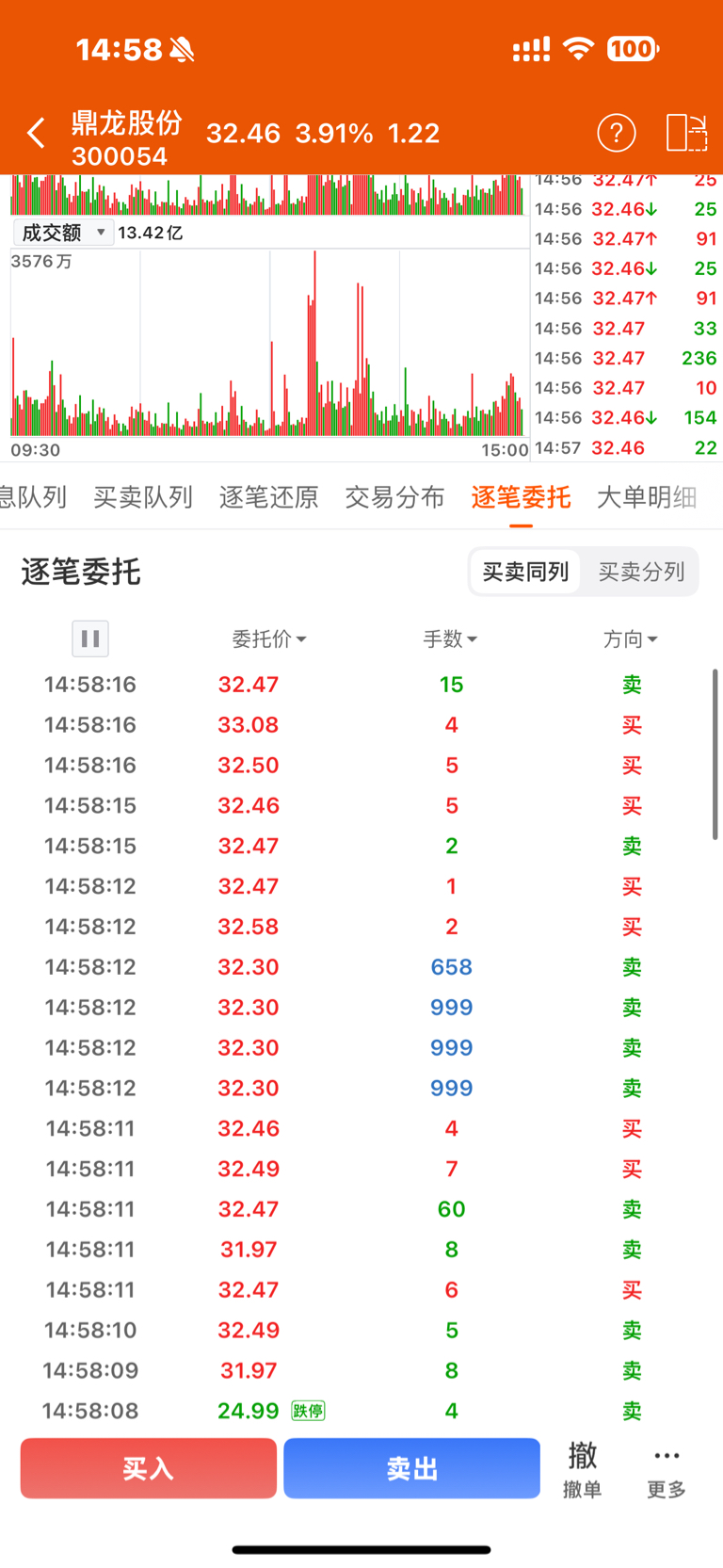The image size is (723, 1568).
Task: Sort by 委托价 column
Action: tap(269, 639)
